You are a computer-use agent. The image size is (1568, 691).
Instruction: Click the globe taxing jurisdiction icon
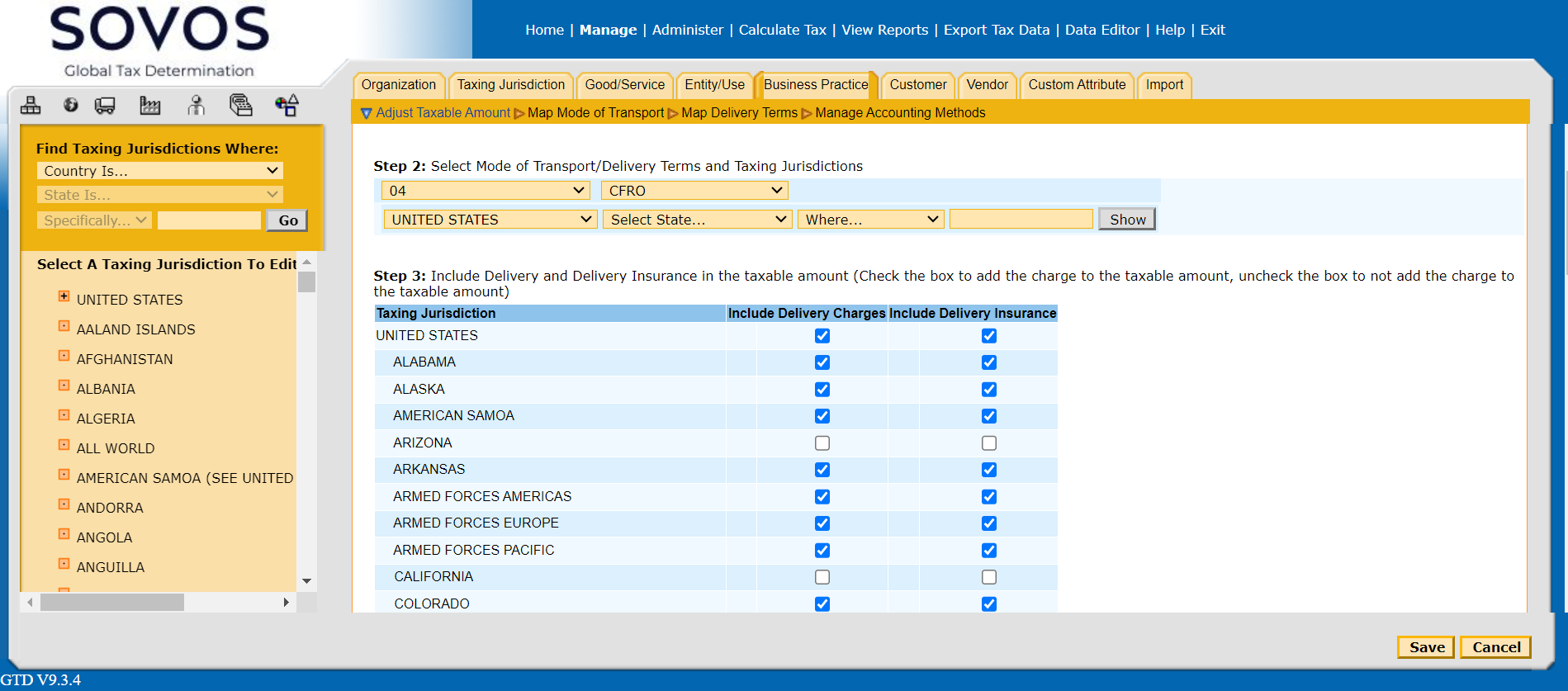(71, 105)
